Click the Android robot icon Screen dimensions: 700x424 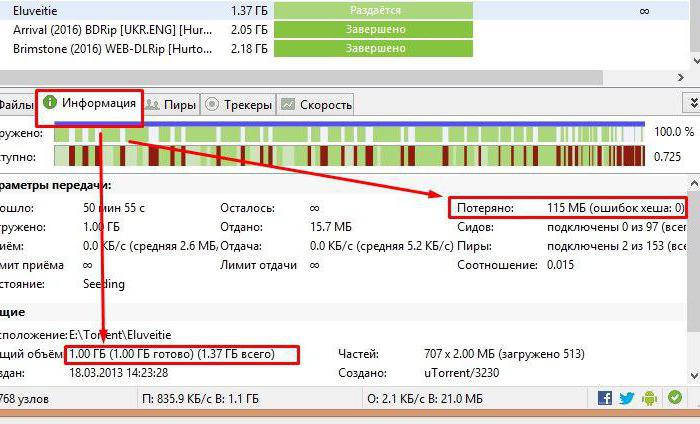(650, 398)
